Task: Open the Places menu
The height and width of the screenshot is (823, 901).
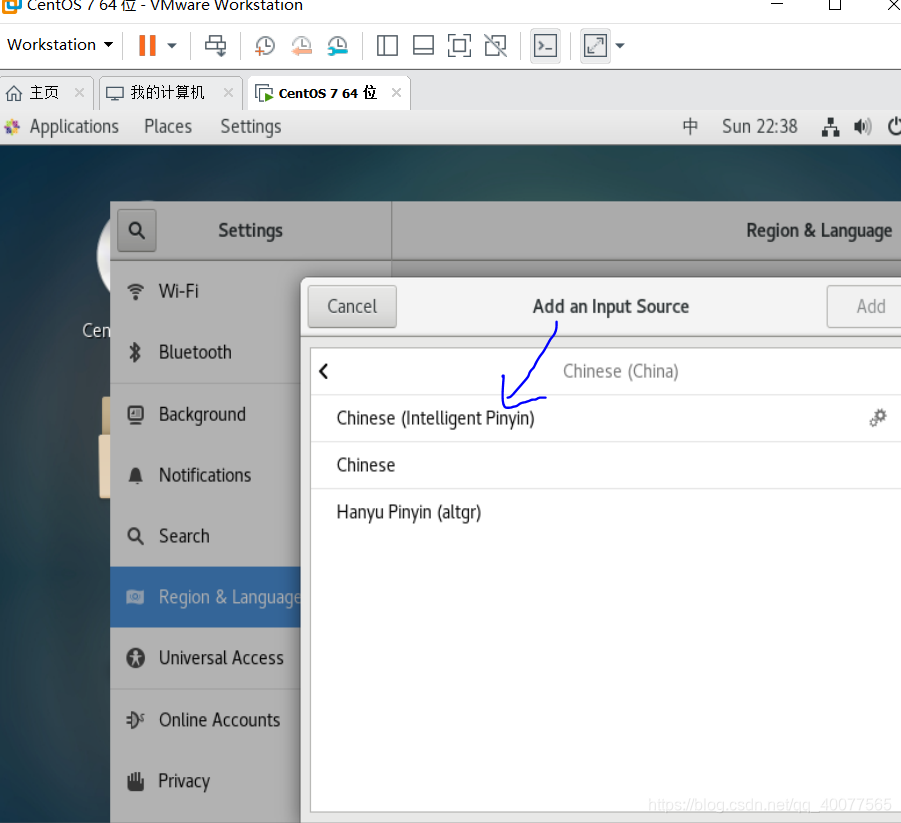Action: tap(168, 126)
